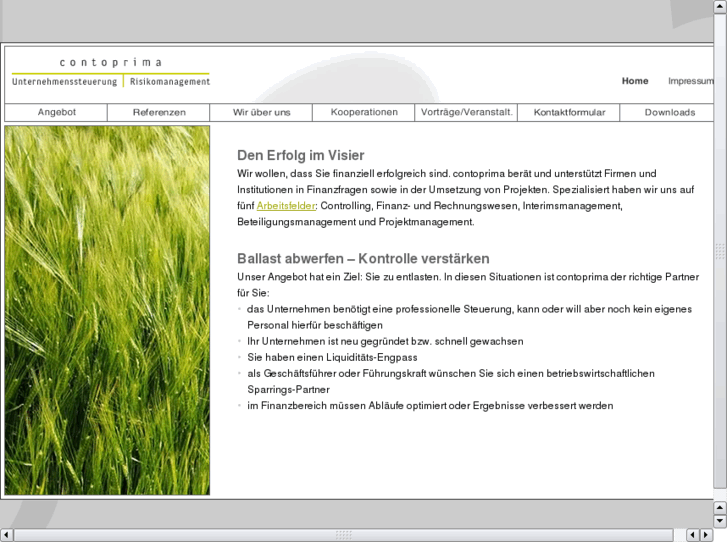This screenshot has height=545, width=727.
Task: Click the horizontal scrollbar thumb
Action: point(343,535)
